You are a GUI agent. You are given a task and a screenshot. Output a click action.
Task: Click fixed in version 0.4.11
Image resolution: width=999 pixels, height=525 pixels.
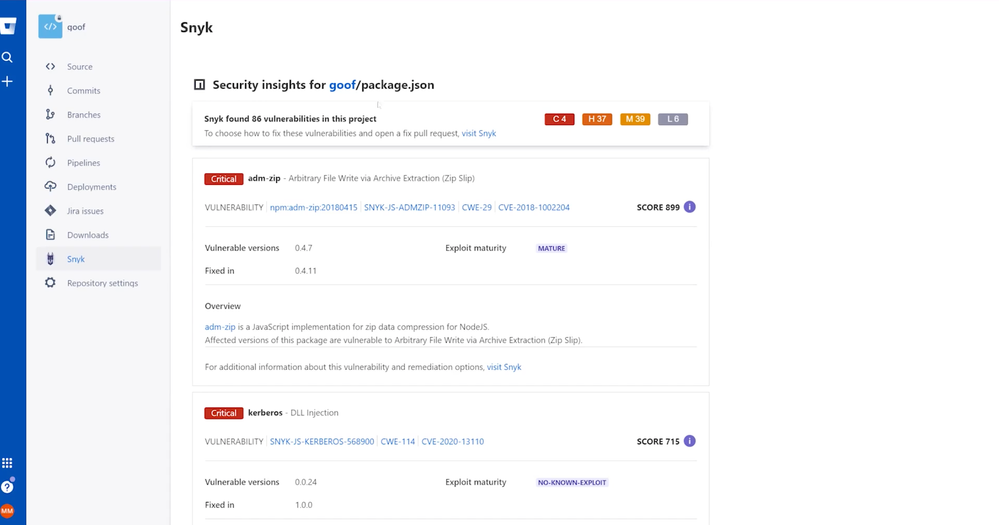tap(306, 271)
